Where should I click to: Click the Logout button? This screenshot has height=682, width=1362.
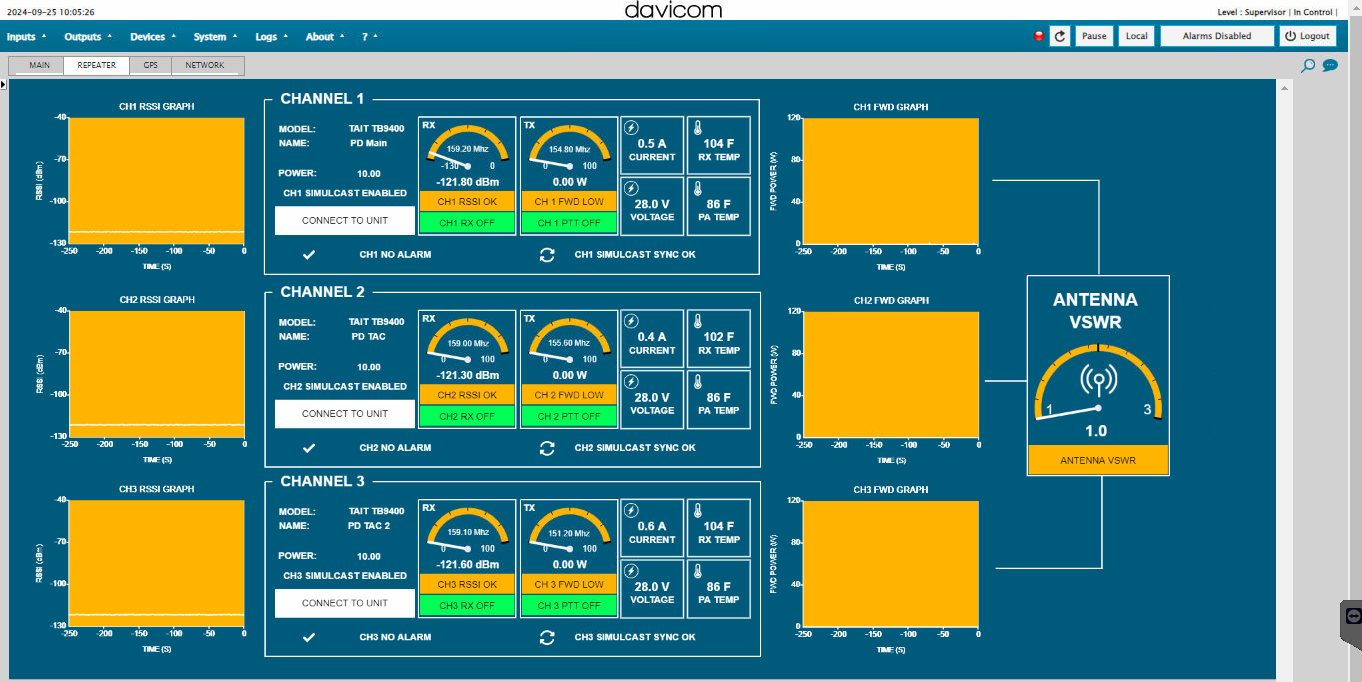pyautogui.click(x=1308, y=36)
